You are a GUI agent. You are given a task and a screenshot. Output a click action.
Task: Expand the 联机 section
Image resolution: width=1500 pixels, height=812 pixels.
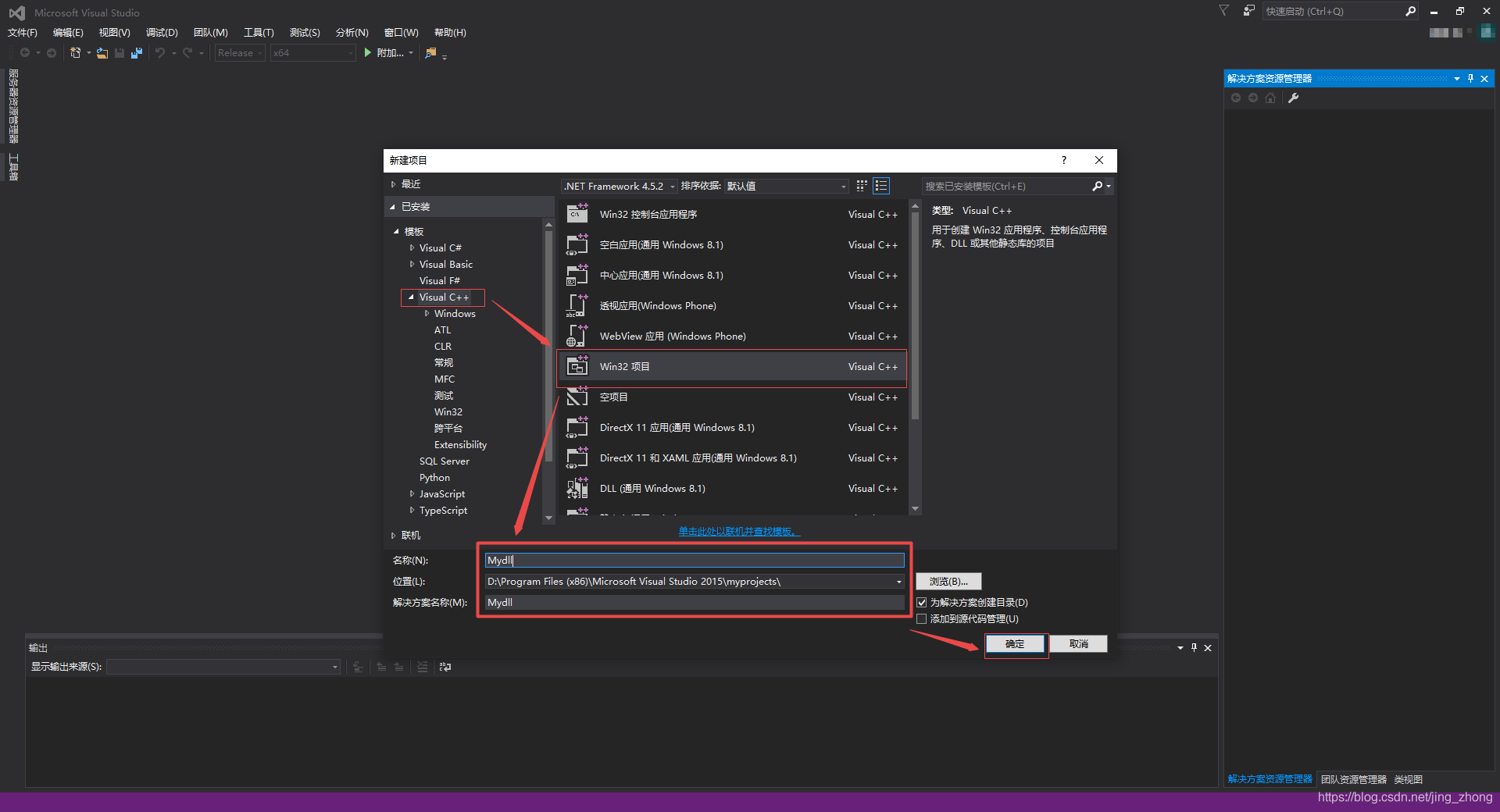[x=393, y=535]
